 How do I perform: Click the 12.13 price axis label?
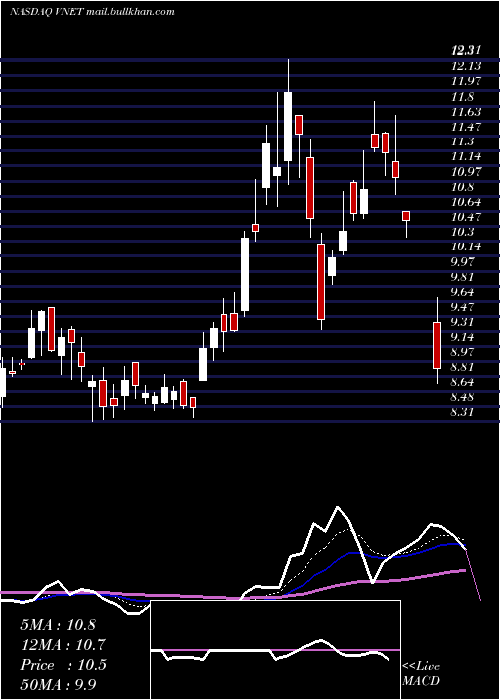click(x=466, y=67)
